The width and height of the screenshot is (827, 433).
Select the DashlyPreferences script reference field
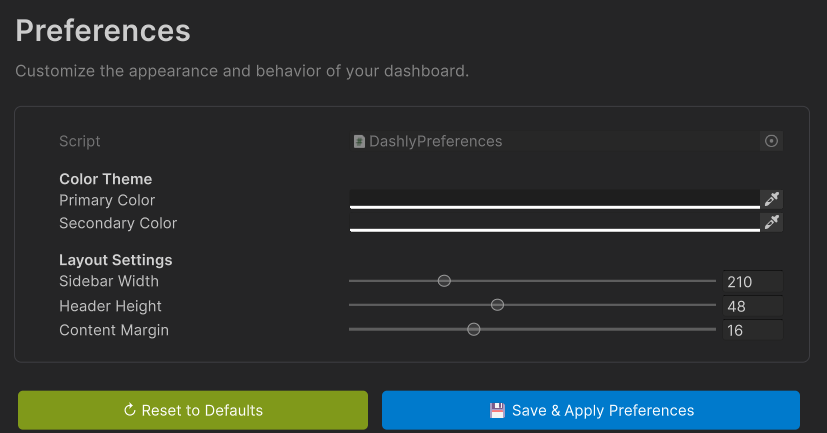coord(553,142)
